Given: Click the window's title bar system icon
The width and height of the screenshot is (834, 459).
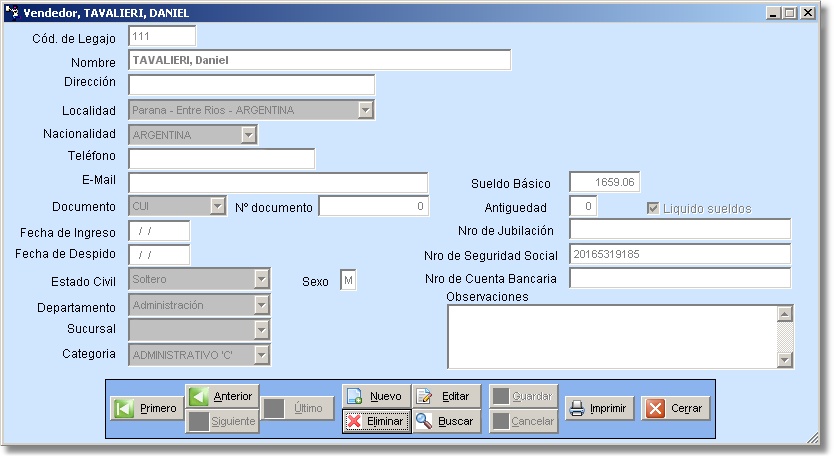Looking at the screenshot, I should click(x=13, y=12).
